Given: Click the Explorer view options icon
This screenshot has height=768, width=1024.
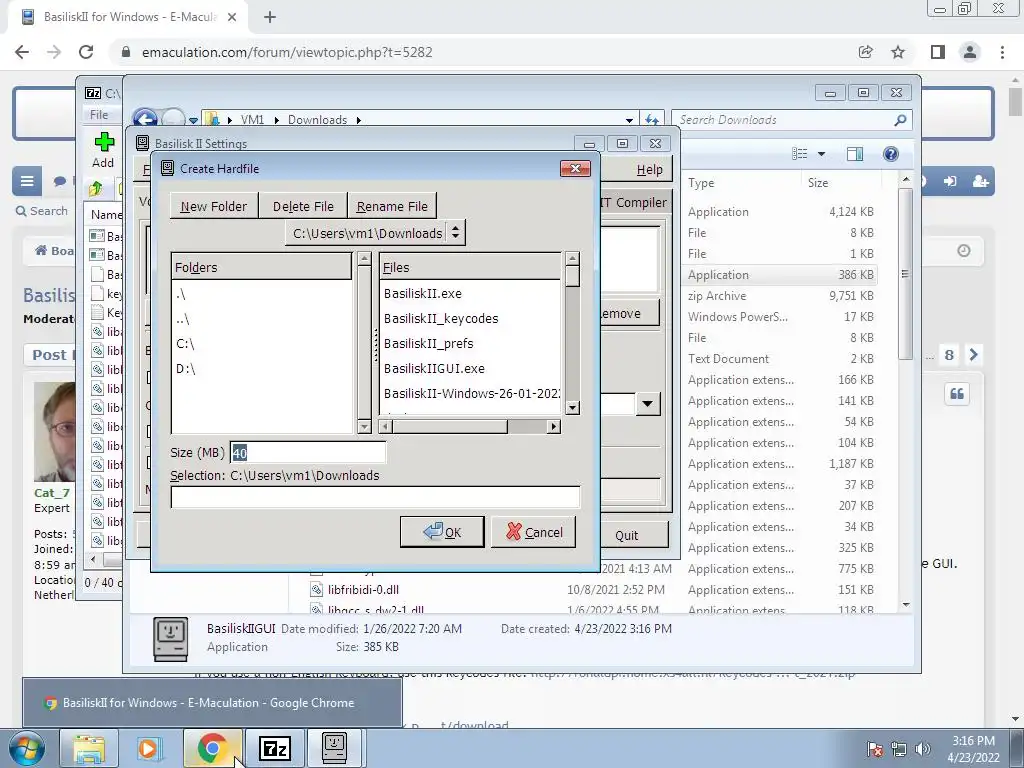Looking at the screenshot, I should (800, 154).
